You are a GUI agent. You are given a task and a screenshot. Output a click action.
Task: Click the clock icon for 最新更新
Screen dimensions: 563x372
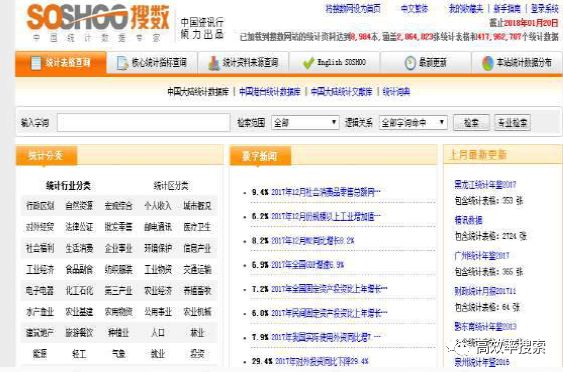(x=410, y=63)
